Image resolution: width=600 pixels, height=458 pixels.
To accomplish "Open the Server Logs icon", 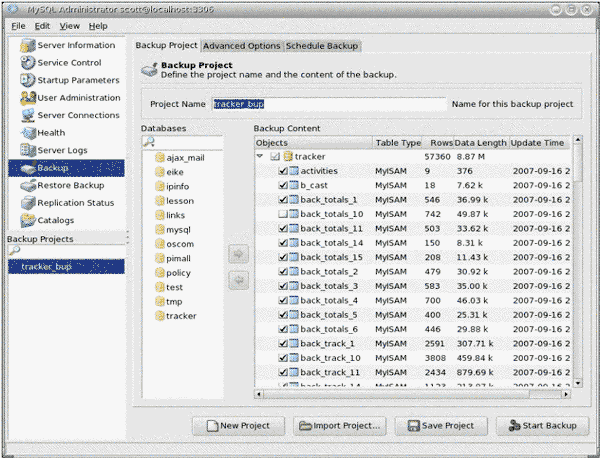I will click(x=28, y=150).
